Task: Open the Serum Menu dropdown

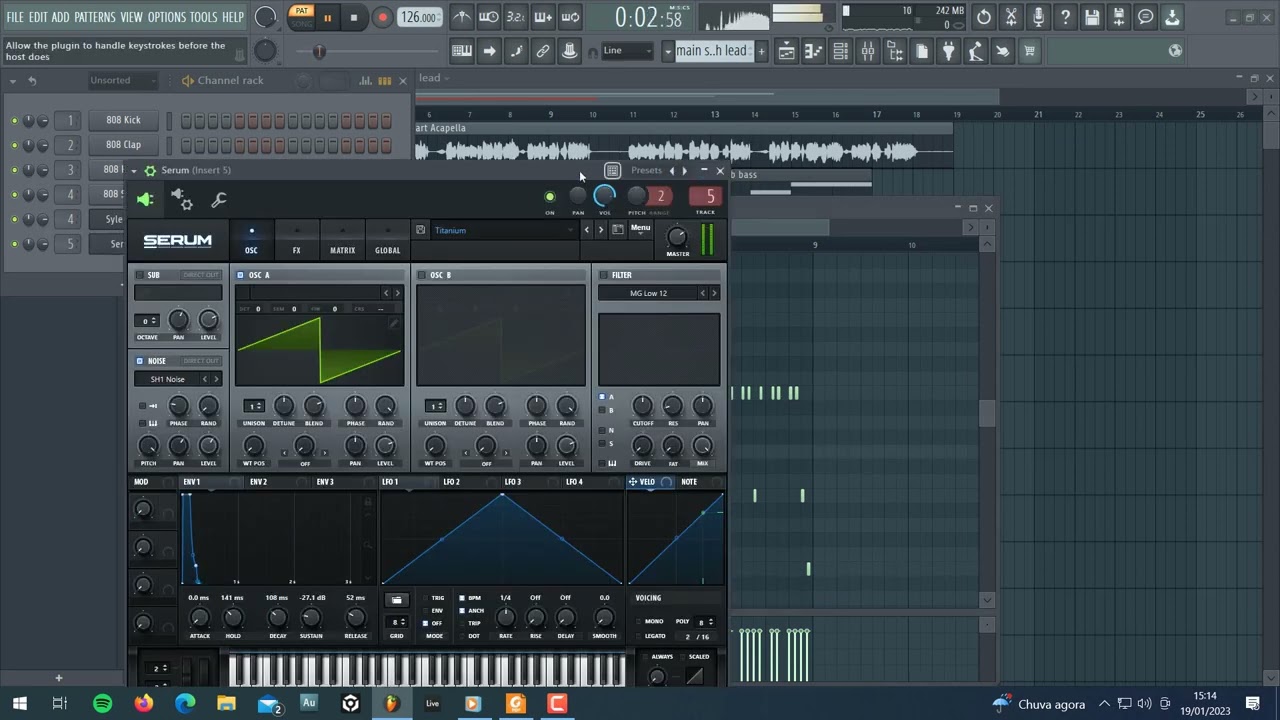Action: [640, 229]
